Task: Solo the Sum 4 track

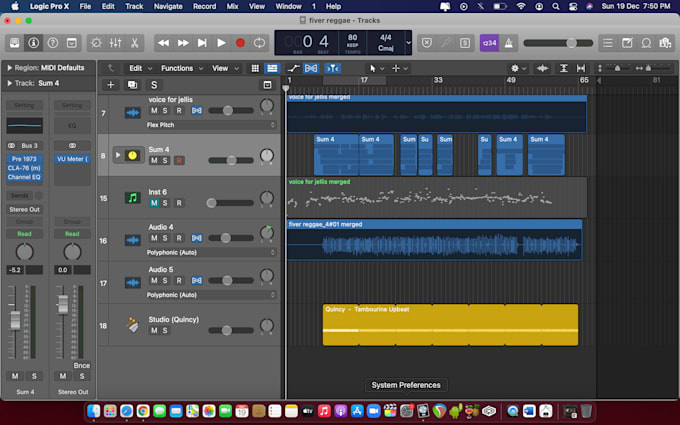Action: 165,160
